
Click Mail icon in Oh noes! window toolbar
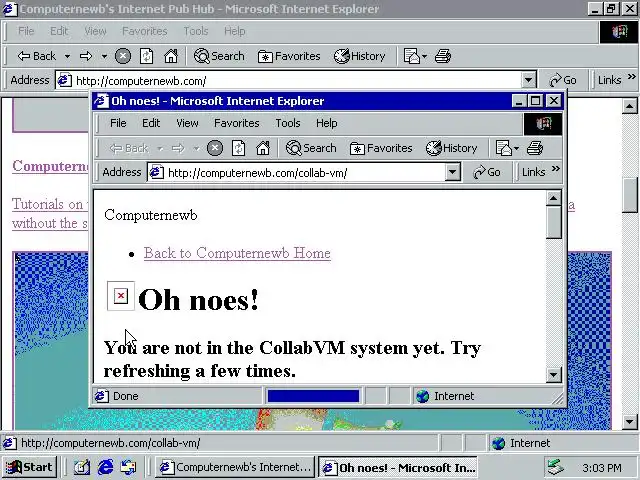pyautogui.click(x=504, y=148)
